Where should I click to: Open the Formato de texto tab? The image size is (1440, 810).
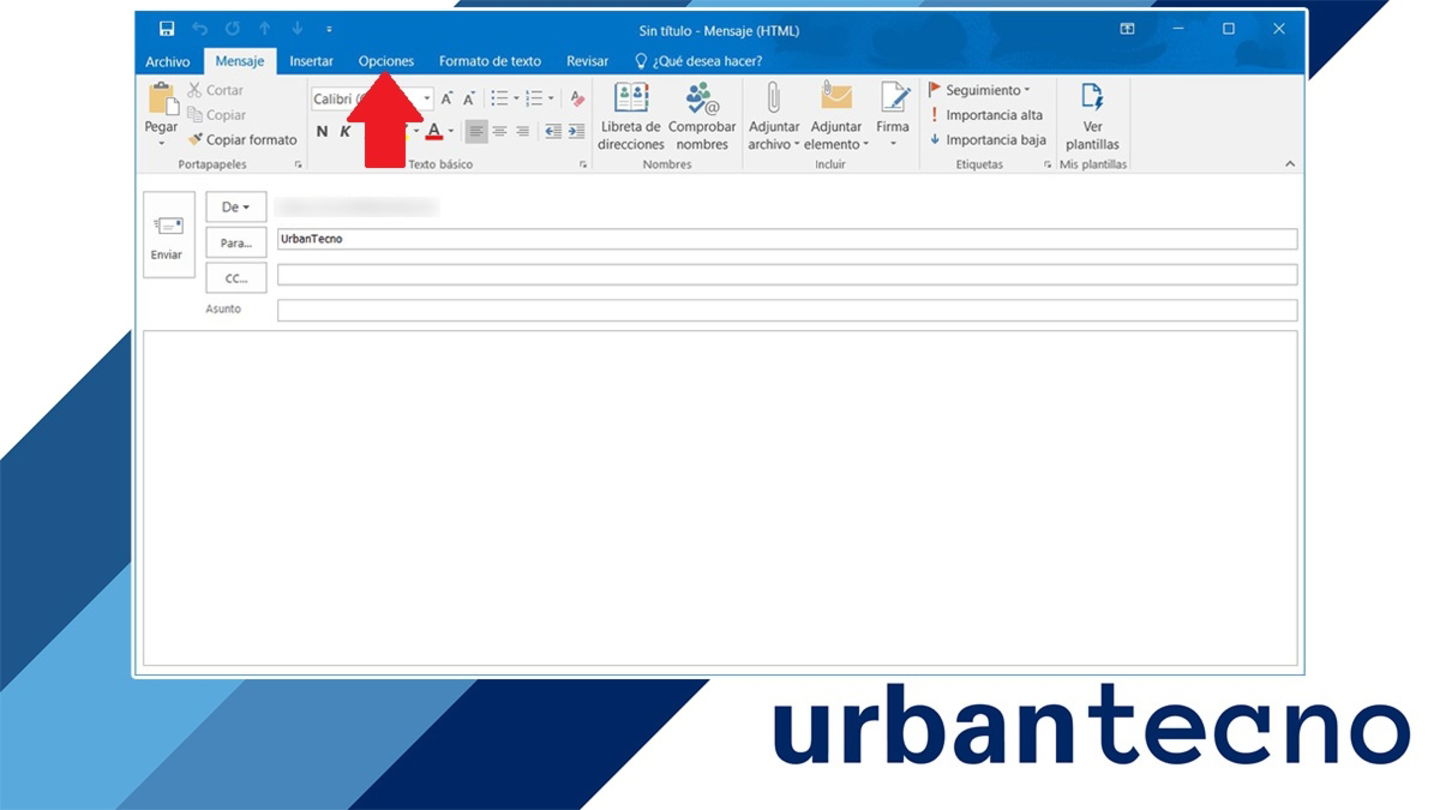pos(490,61)
